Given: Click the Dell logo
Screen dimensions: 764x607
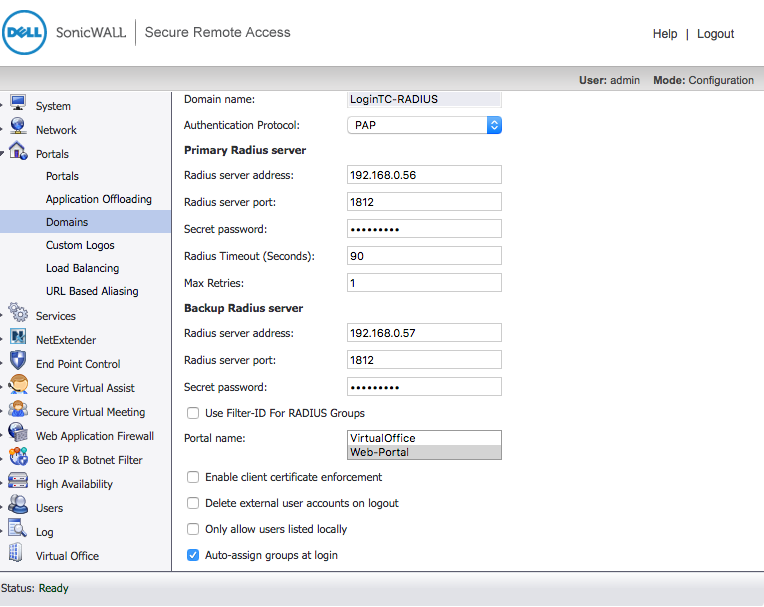Looking at the screenshot, I should coord(24,33).
